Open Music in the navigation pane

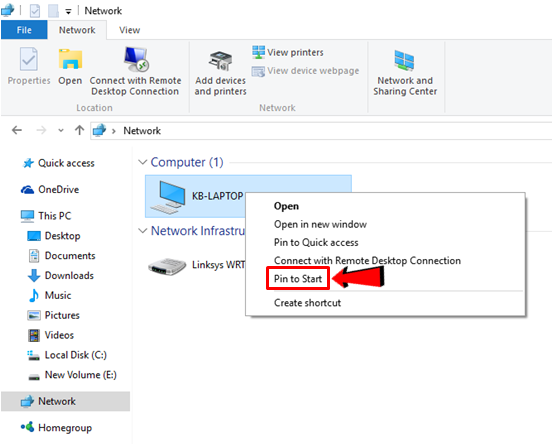49,295
